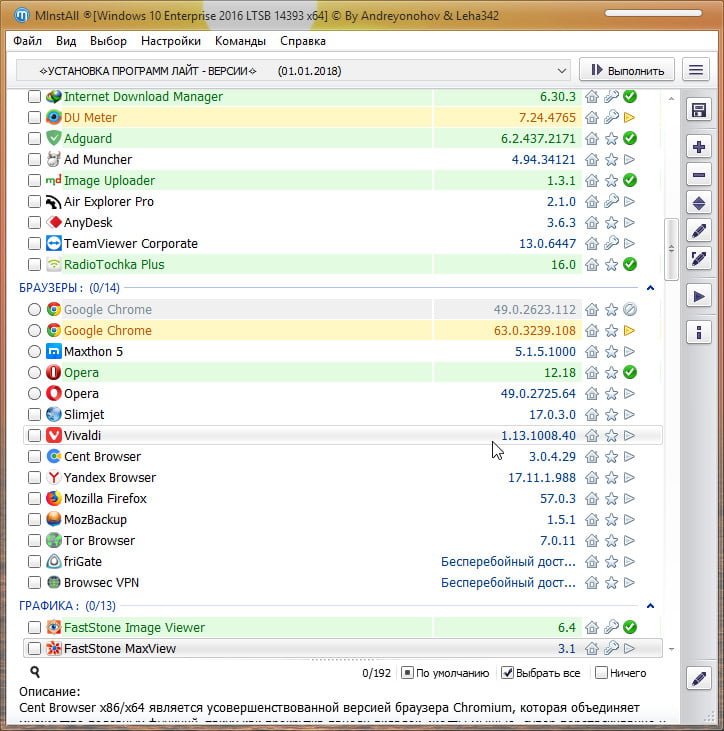Image resolution: width=724 pixels, height=731 pixels.
Task: Collapse the ГРАФИКА section
Action: (650, 606)
